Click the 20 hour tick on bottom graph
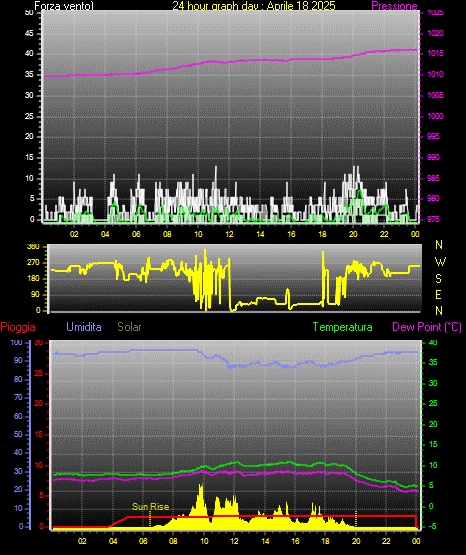Screen dimensions: 466x555 [x=356, y=541]
